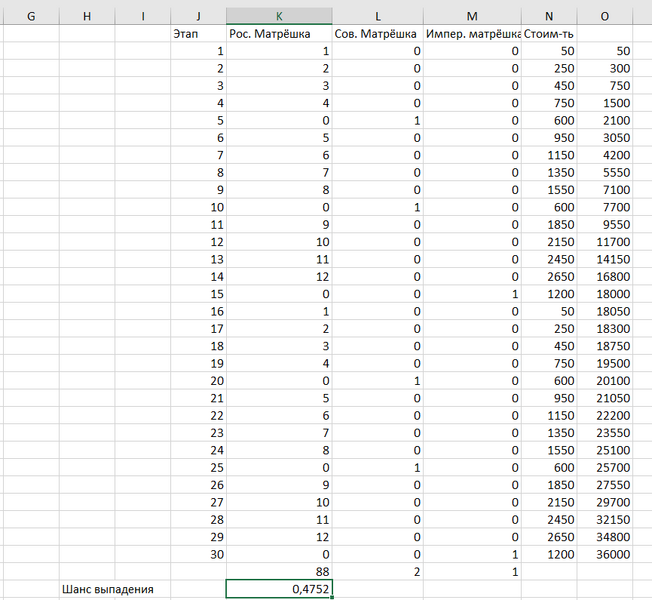Select column K header
This screenshot has width=652, height=600.
279,16
